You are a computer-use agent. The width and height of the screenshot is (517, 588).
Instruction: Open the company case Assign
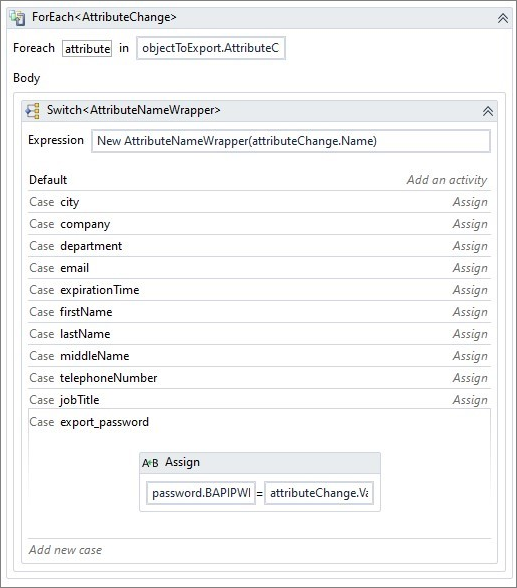coord(470,224)
